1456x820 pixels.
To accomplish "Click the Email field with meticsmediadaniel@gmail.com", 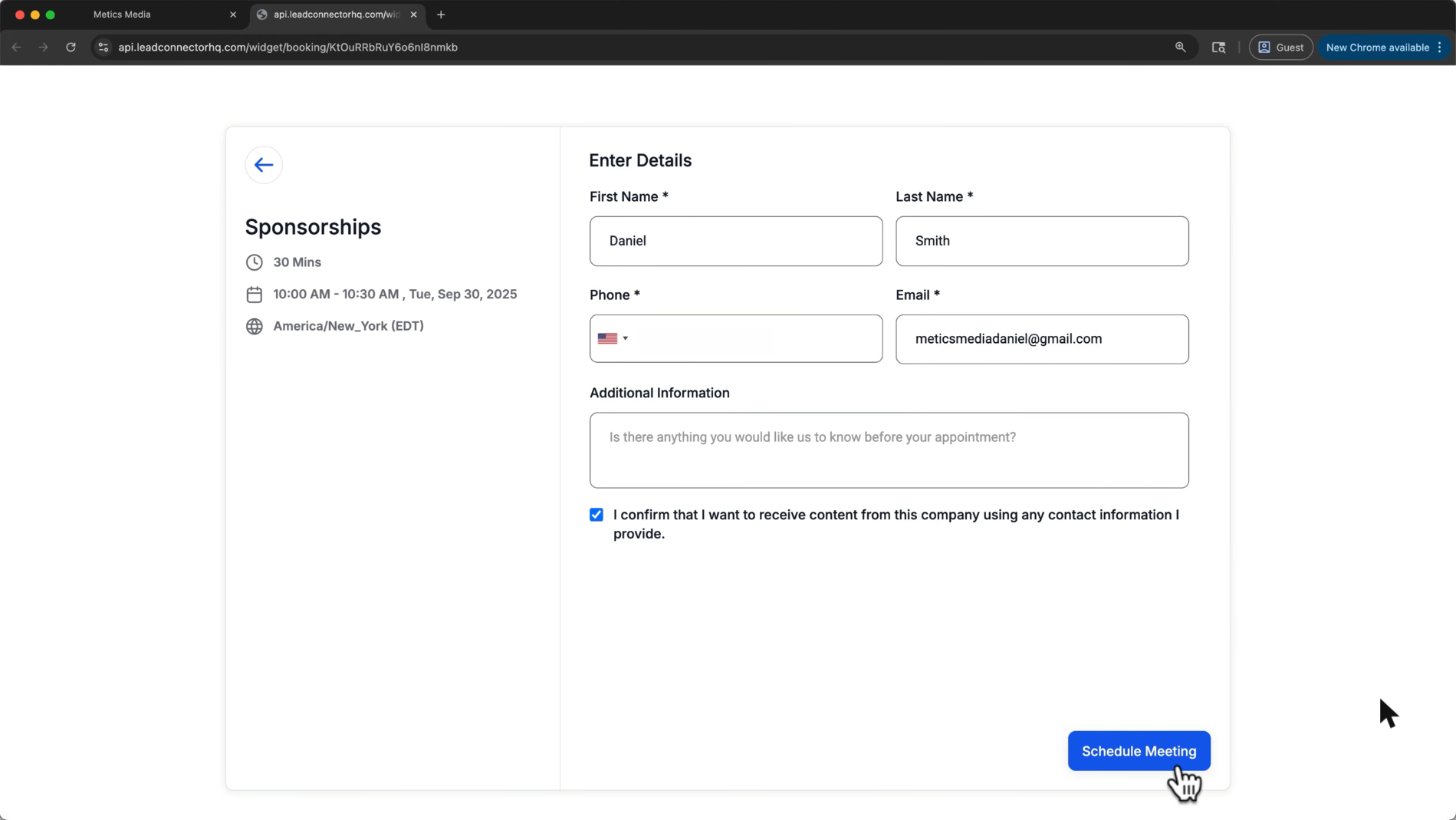I will (1042, 339).
